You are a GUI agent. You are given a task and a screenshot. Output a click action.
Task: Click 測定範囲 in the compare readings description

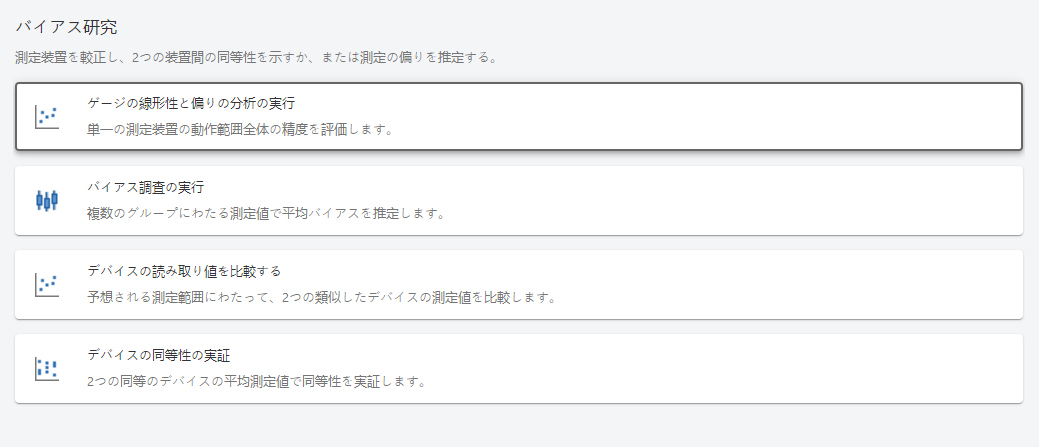pos(177,297)
